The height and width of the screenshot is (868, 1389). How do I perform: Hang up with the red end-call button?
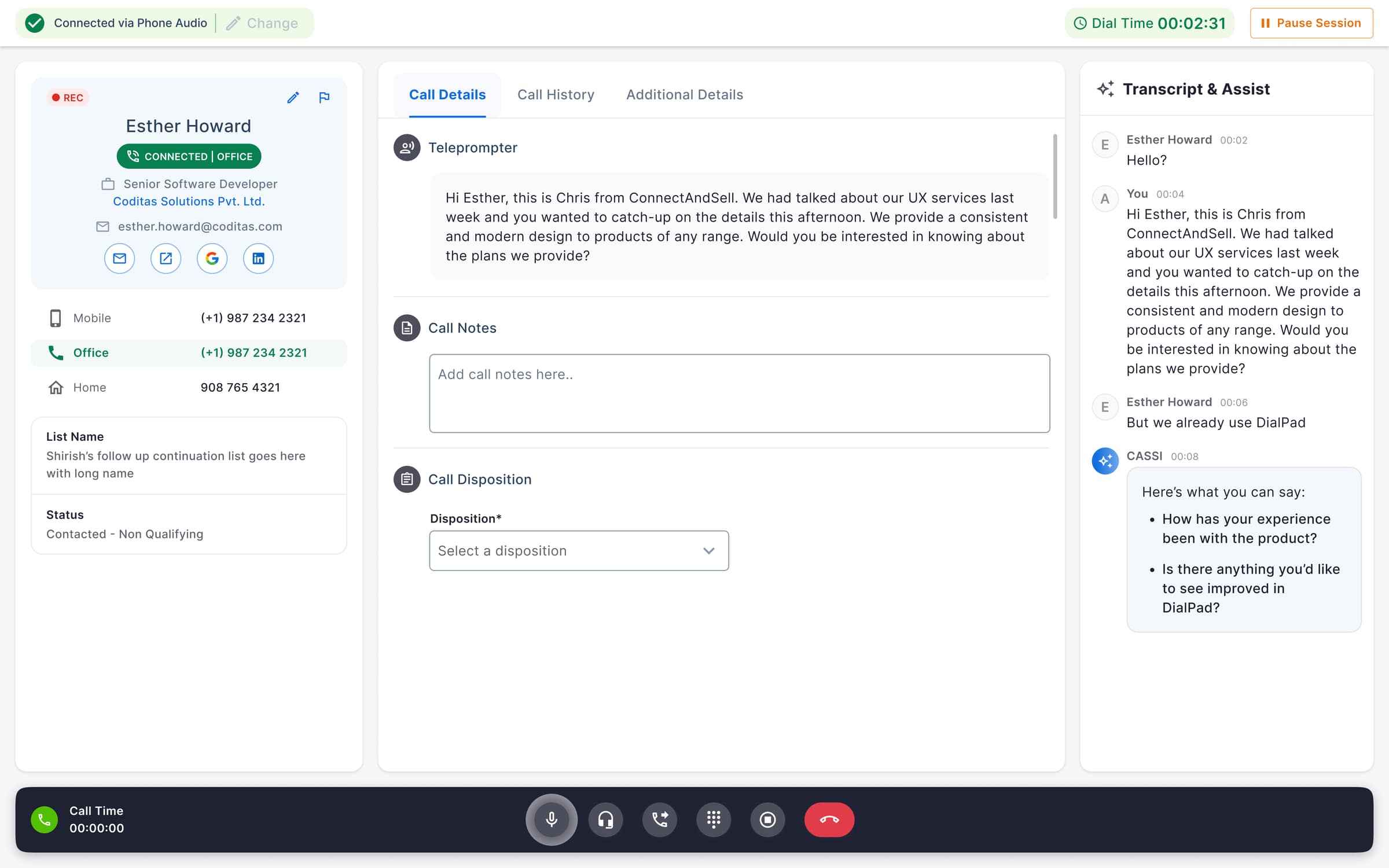pos(829,819)
